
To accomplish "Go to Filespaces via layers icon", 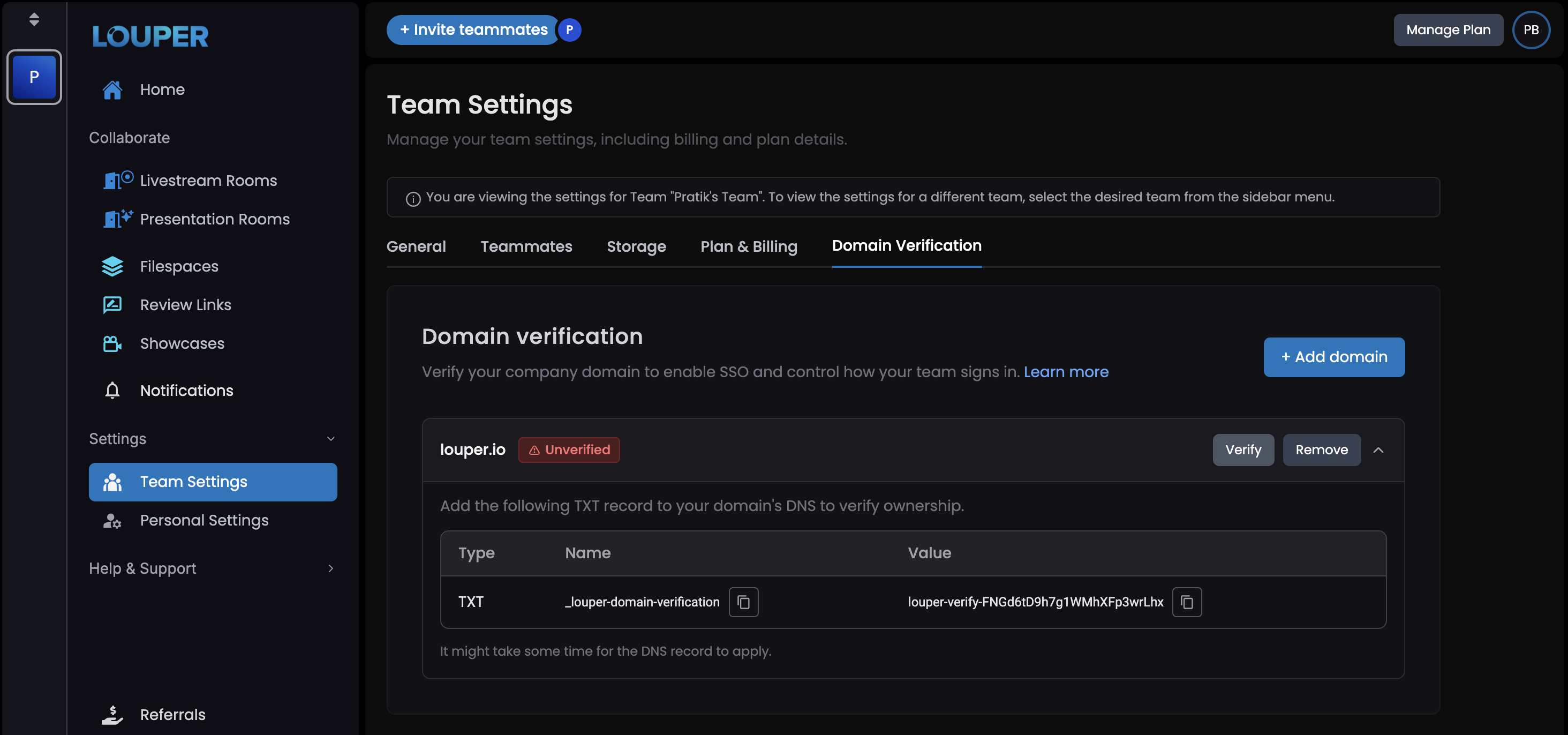I will click(112, 266).
